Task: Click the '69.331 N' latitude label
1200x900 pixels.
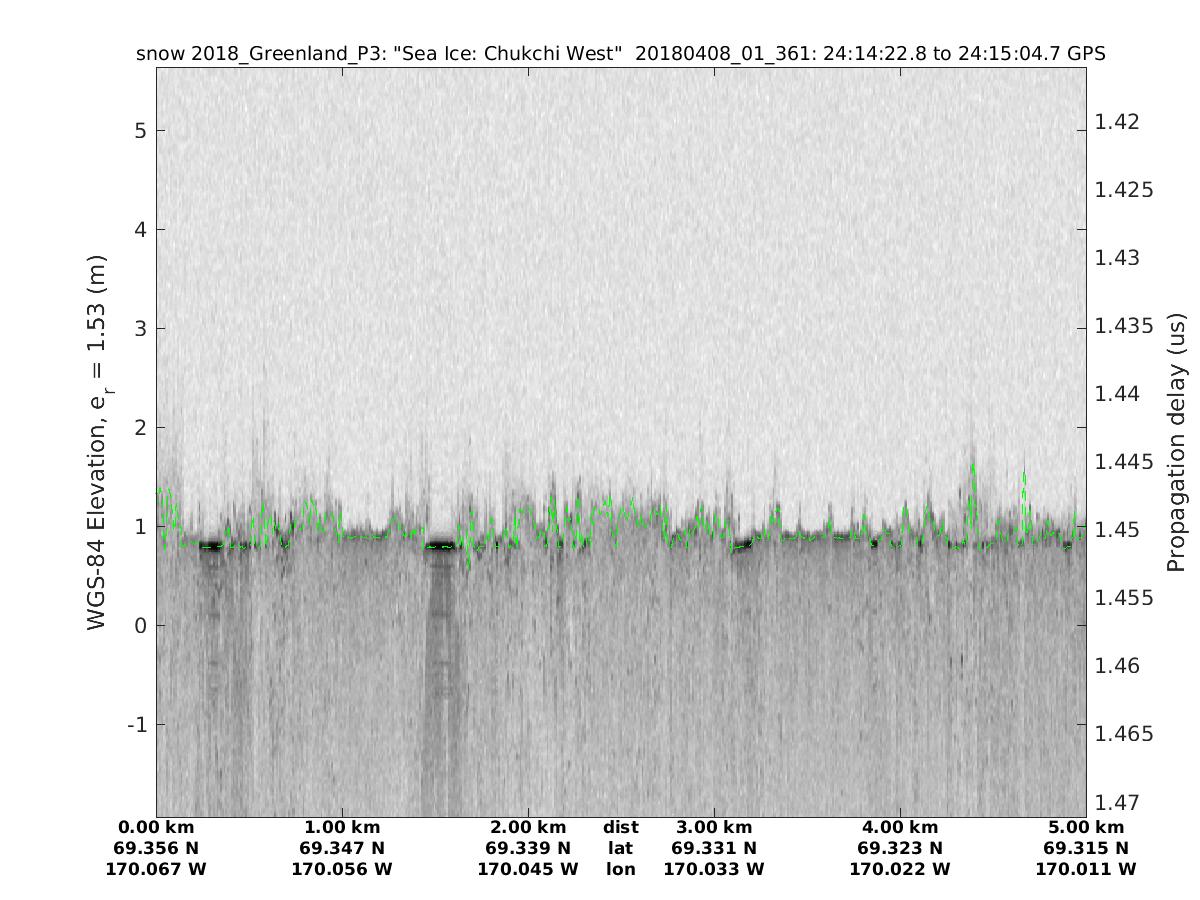Action: (714, 848)
